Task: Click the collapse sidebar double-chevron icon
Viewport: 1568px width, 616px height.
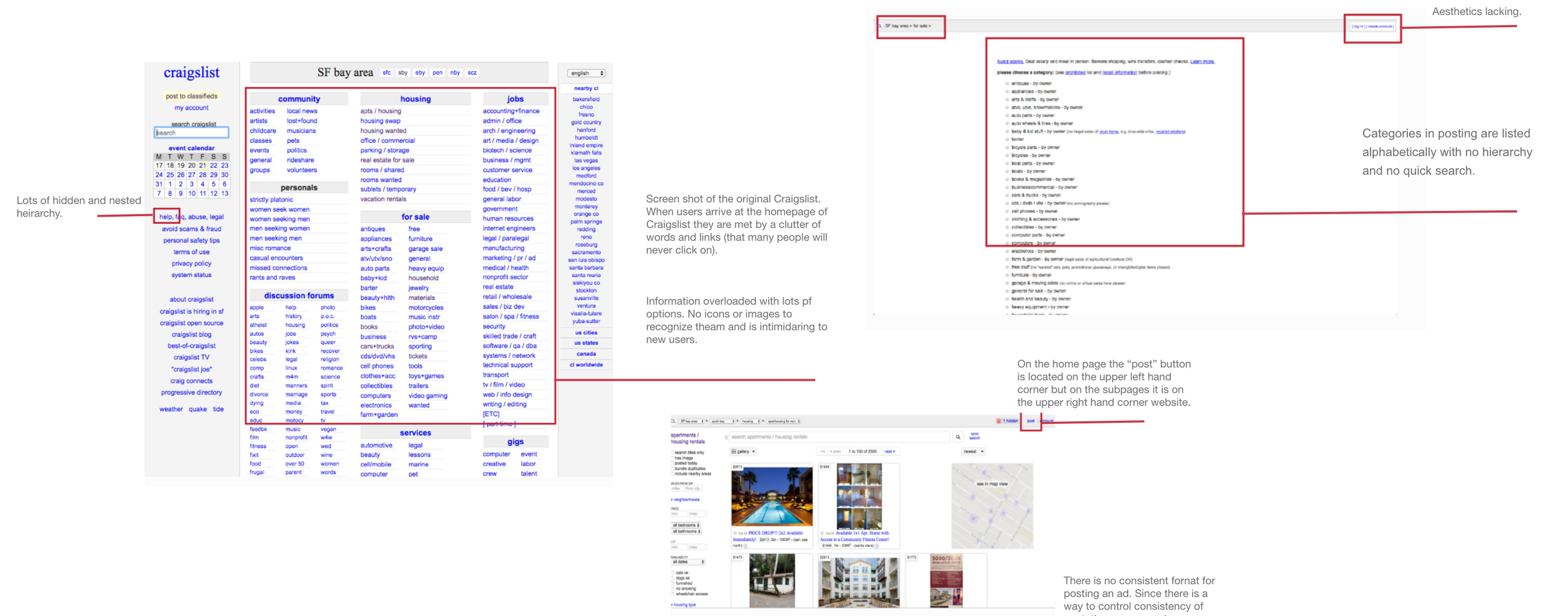Action: 726,437
